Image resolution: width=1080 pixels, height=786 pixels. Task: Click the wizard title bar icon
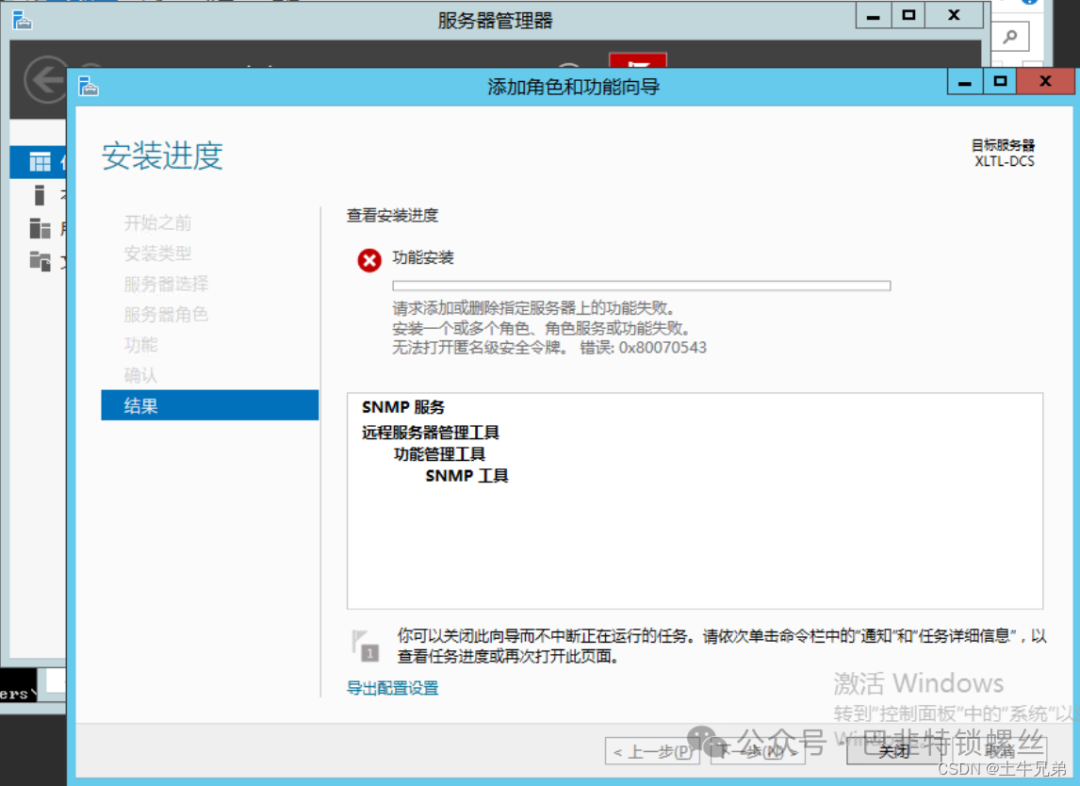coord(88,86)
